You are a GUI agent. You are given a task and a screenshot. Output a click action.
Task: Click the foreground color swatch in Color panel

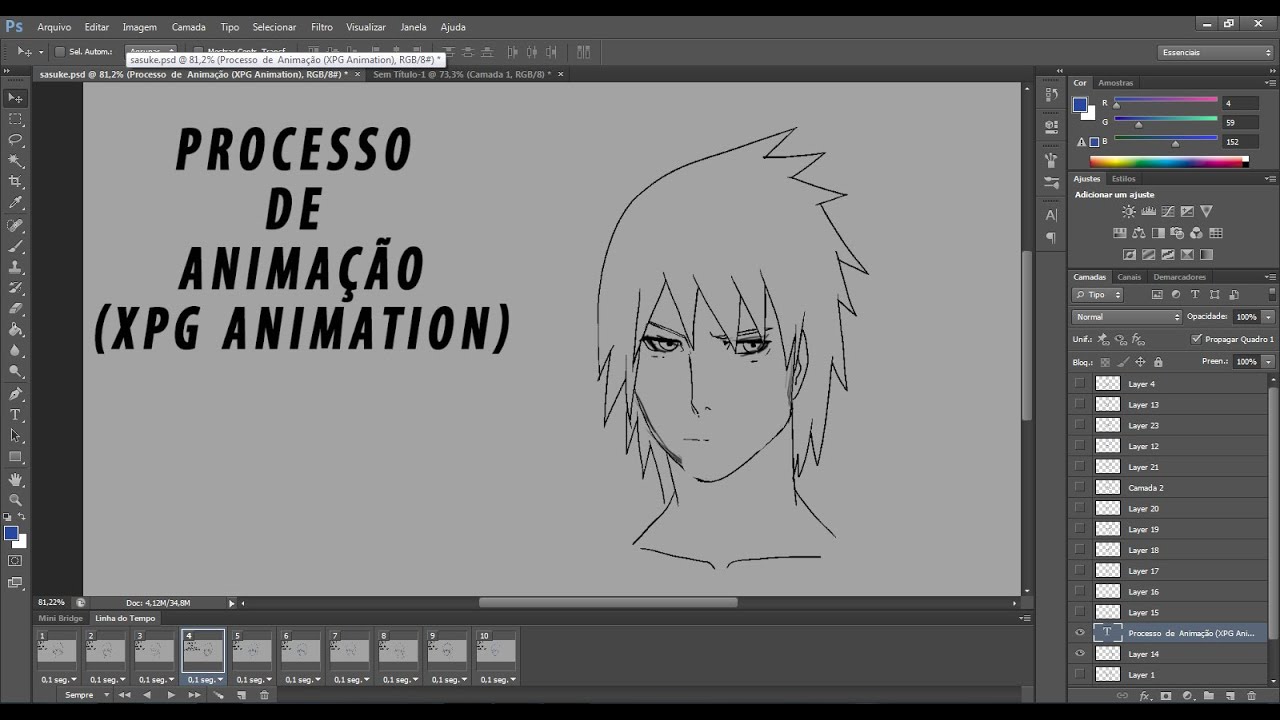click(x=1080, y=104)
